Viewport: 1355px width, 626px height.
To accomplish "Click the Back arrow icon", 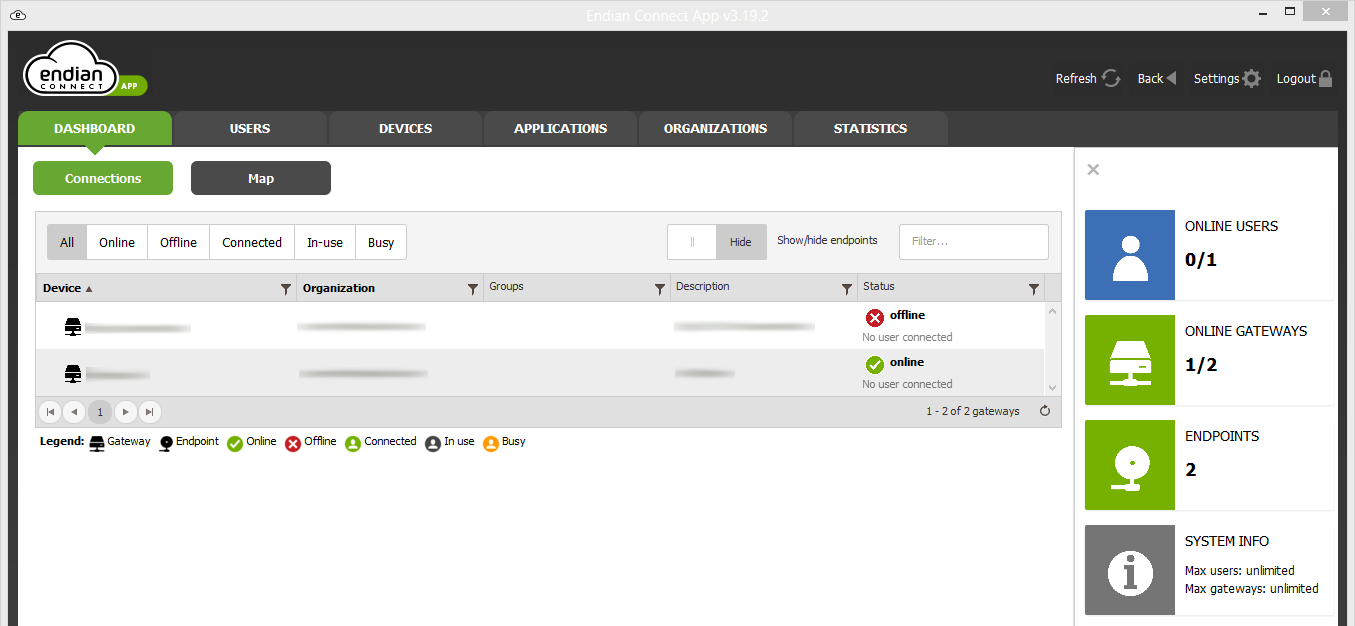I will point(1171,78).
